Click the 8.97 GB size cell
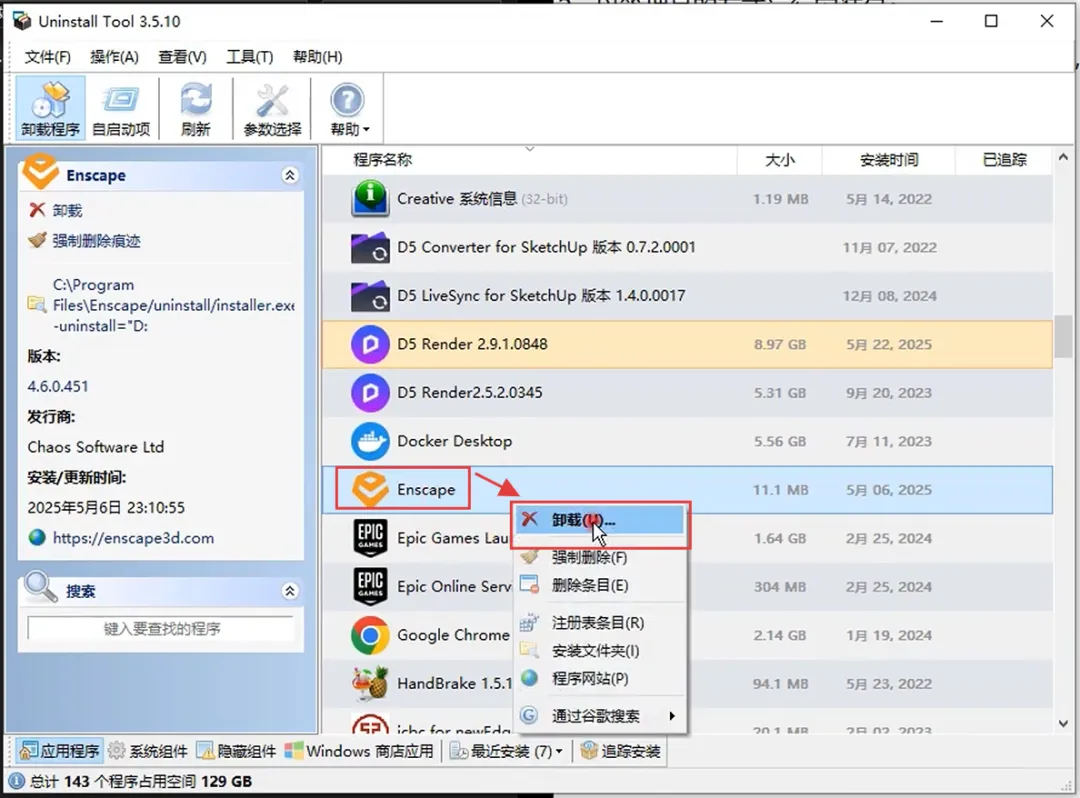Screen dimensions: 1080x798 tap(780, 344)
